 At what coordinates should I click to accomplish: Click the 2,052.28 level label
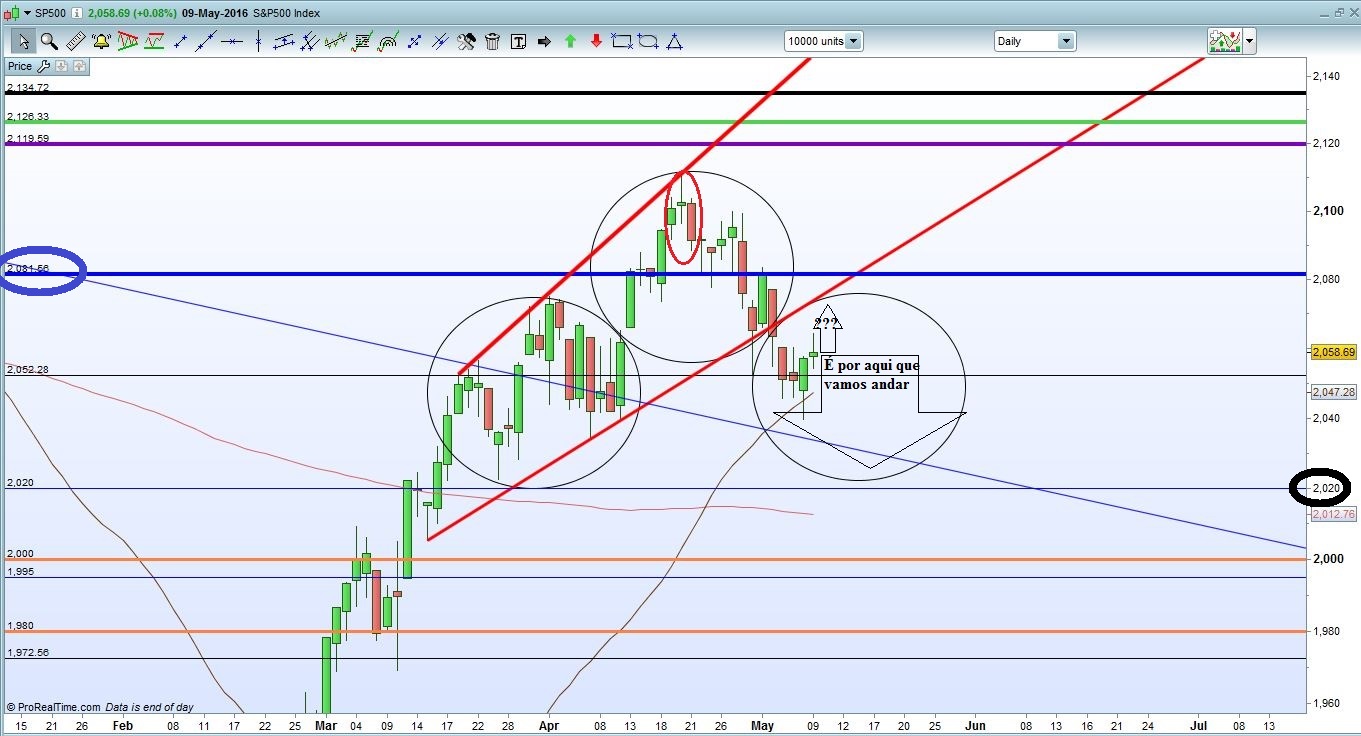(x=27, y=370)
